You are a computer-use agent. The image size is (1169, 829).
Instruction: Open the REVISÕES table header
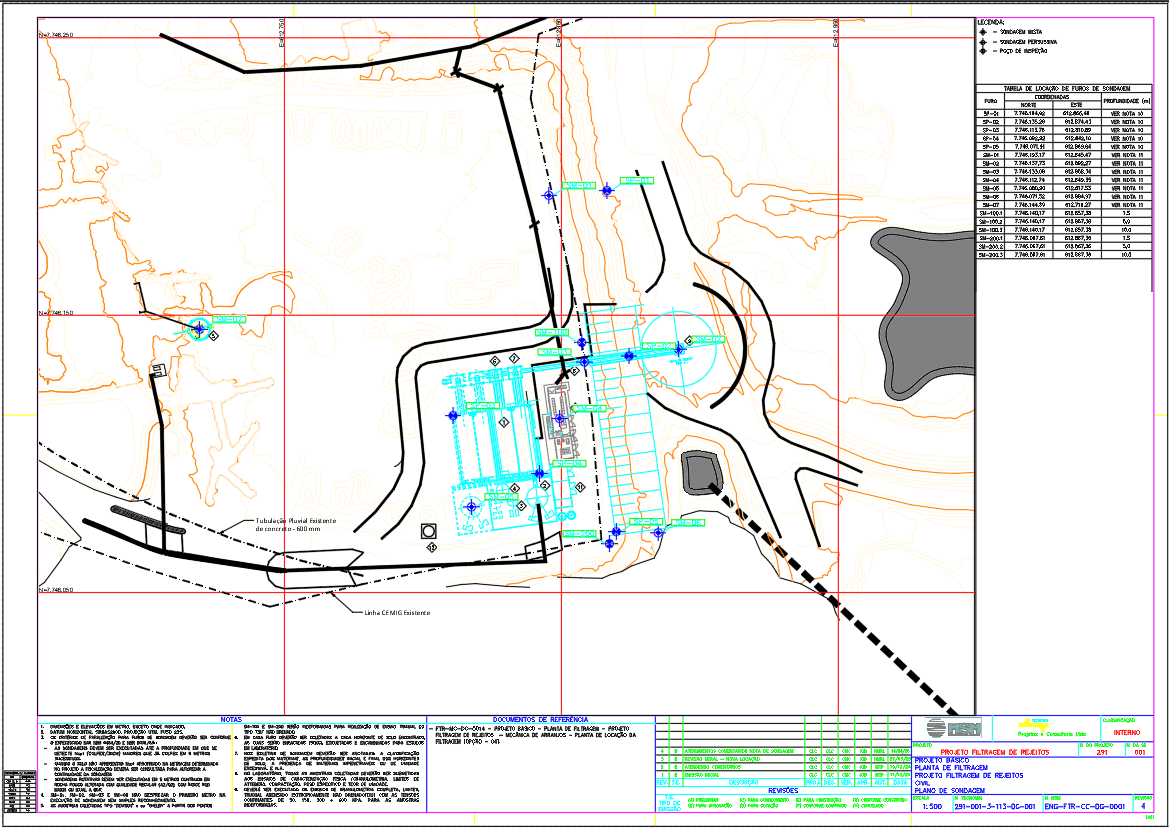[783, 790]
